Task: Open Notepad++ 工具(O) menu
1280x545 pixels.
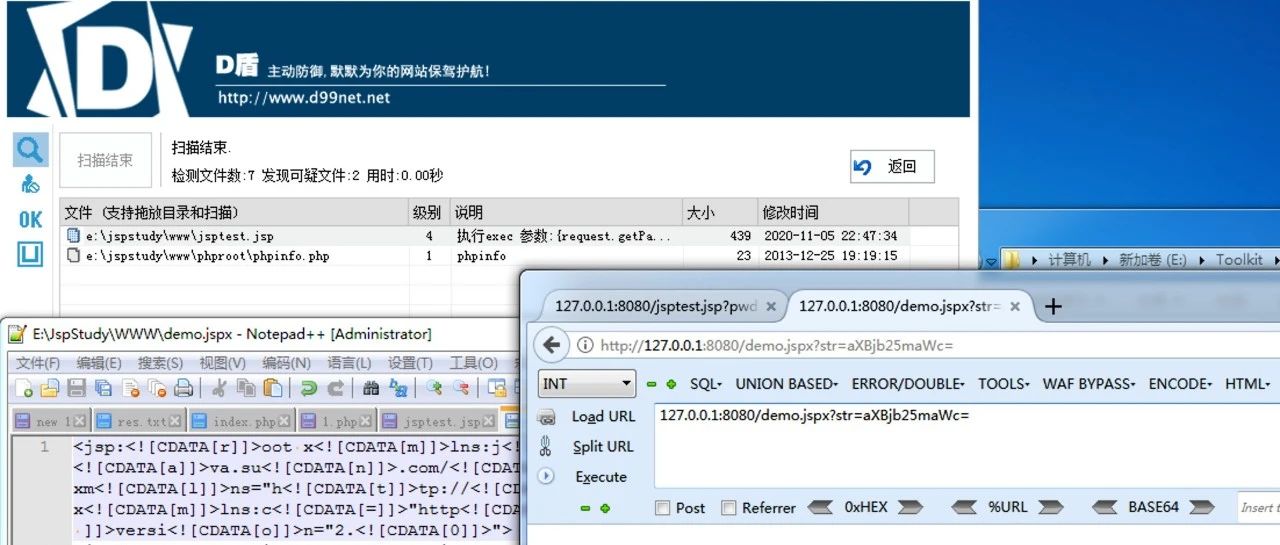Action: pyautogui.click(x=472, y=362)
